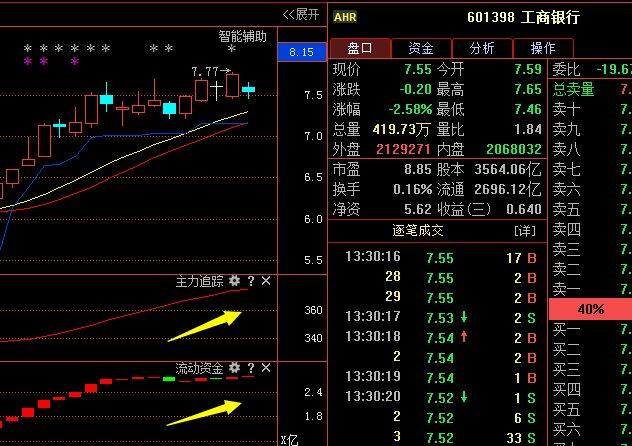Viewport: 632px width, 446px height.
Task: Click the 卖十 order row
Action: (590, 109)
